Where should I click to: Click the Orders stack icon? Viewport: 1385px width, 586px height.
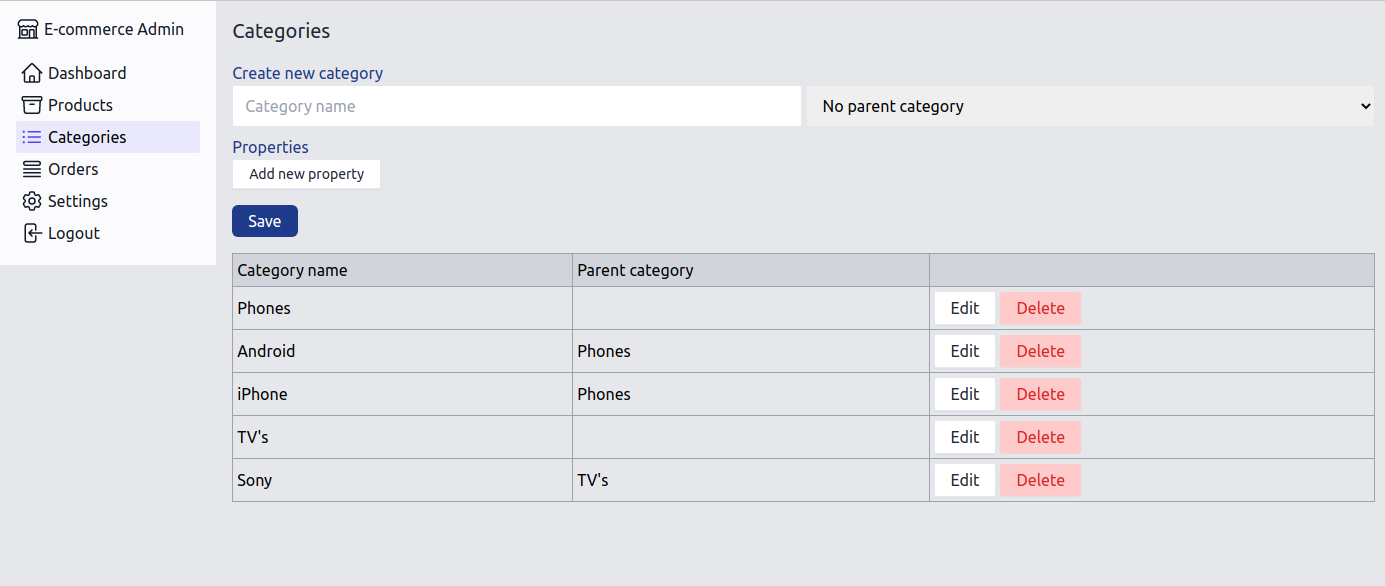coord(32,169)
